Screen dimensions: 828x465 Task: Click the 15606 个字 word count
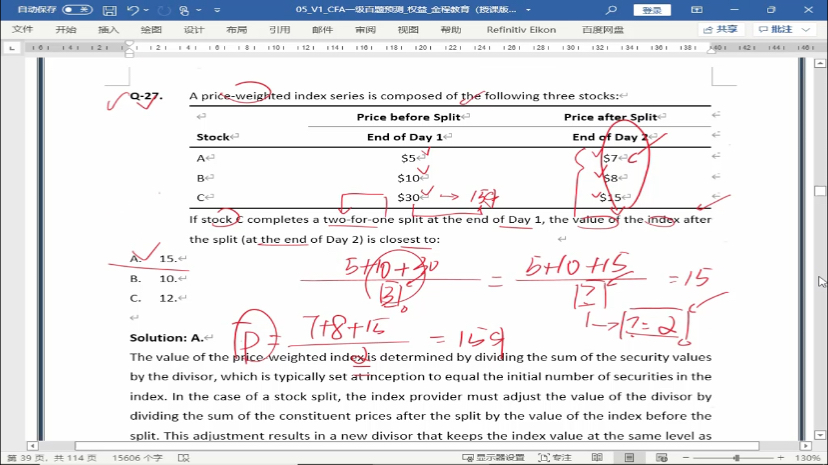pos(137,458)
